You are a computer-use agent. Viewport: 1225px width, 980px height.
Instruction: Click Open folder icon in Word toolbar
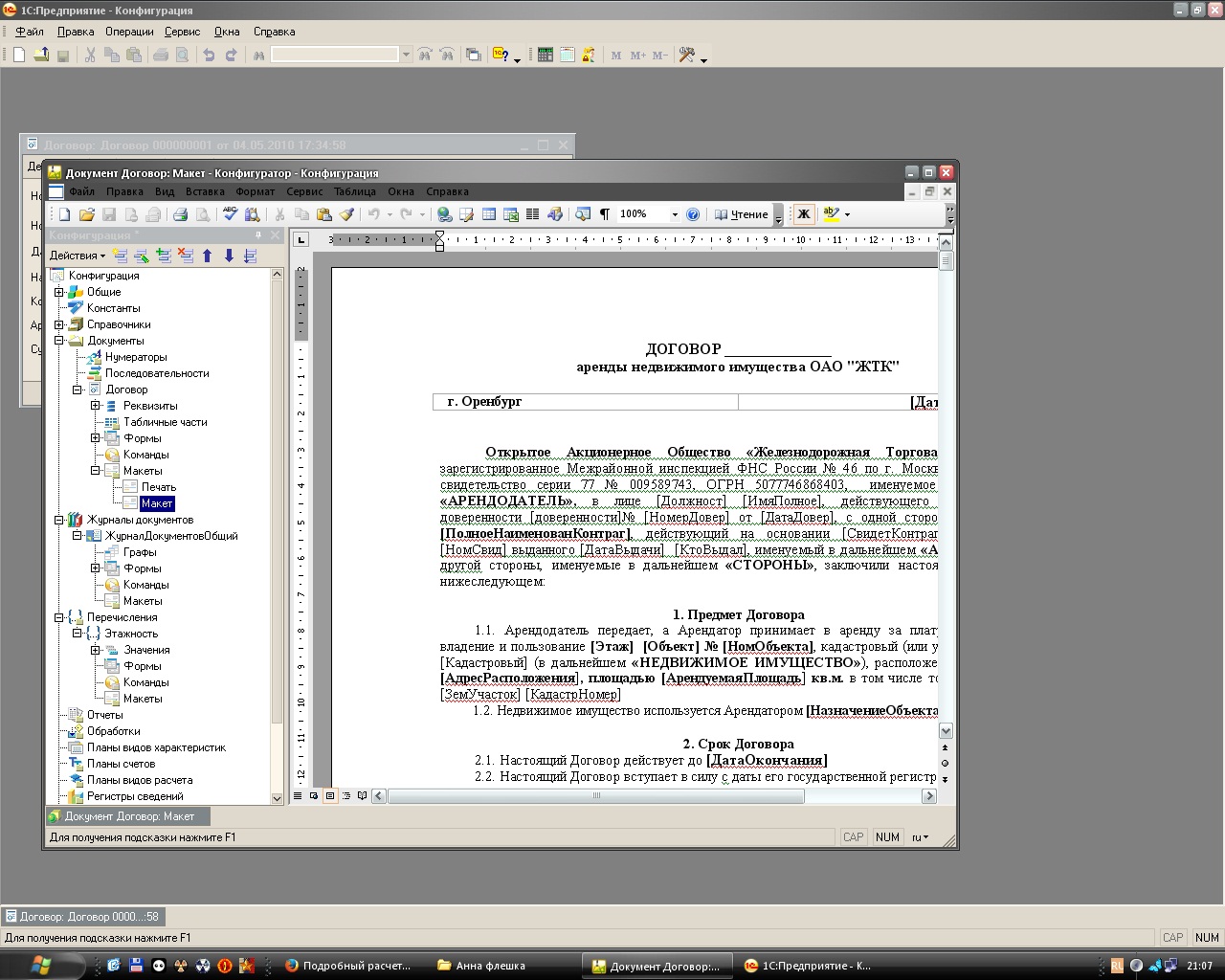[x=87, y=214]
